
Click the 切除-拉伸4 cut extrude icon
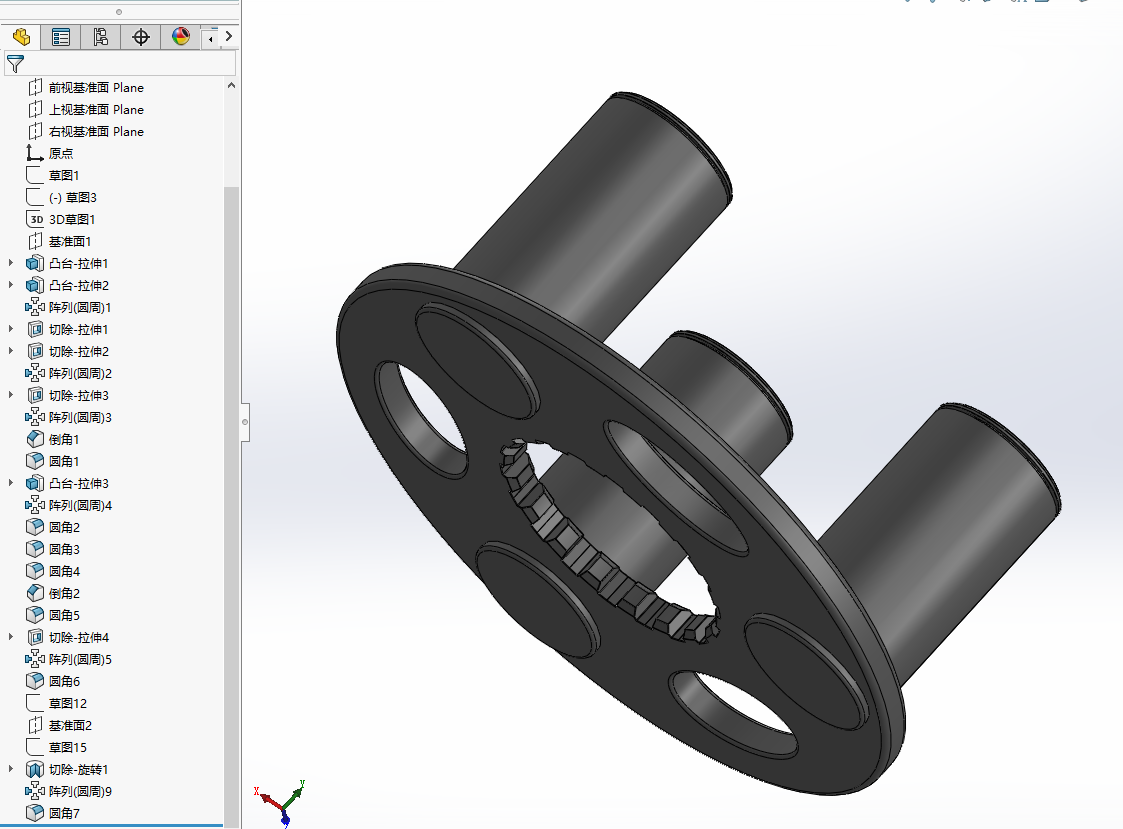35,637
